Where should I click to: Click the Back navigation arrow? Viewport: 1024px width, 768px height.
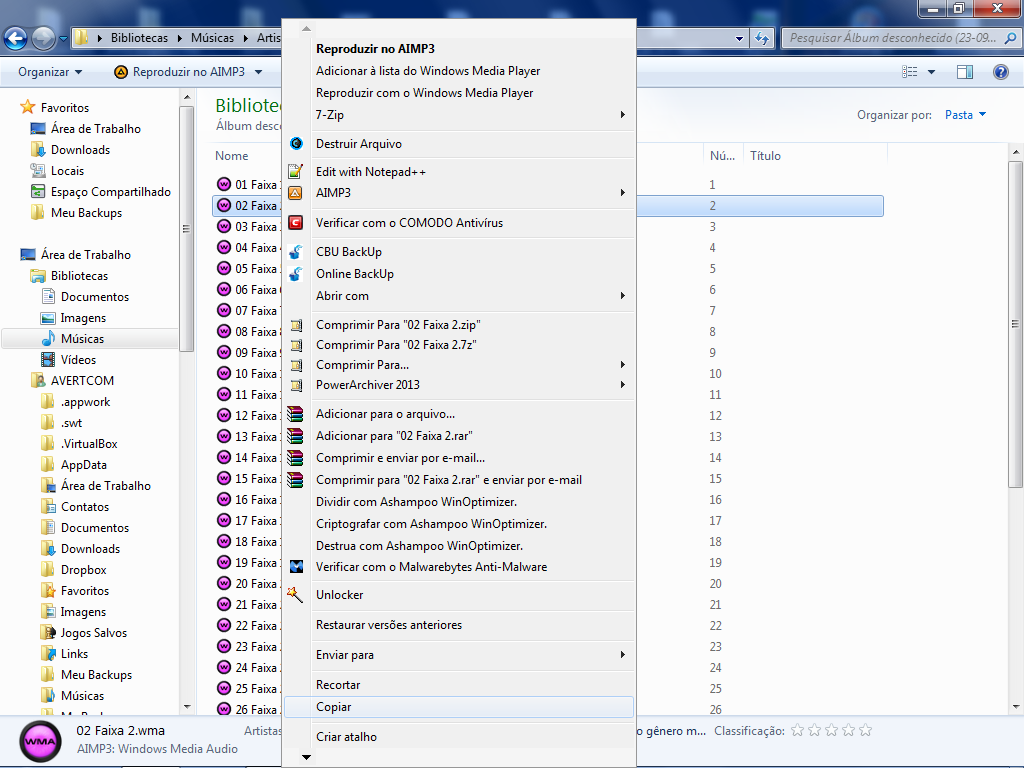click(16, 39)
